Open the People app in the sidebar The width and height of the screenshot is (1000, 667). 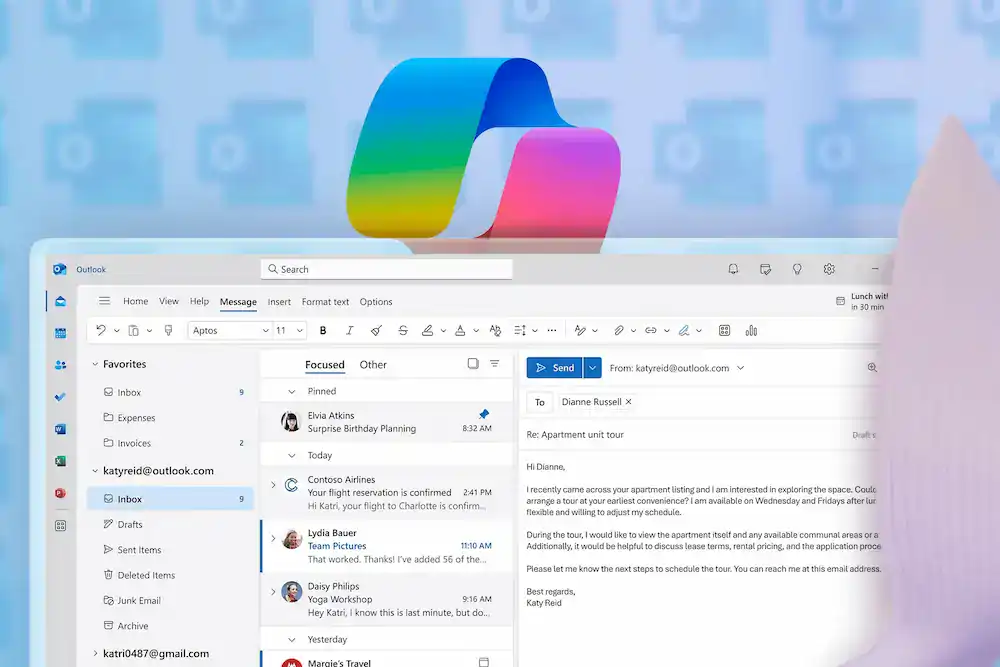[59, 364]
